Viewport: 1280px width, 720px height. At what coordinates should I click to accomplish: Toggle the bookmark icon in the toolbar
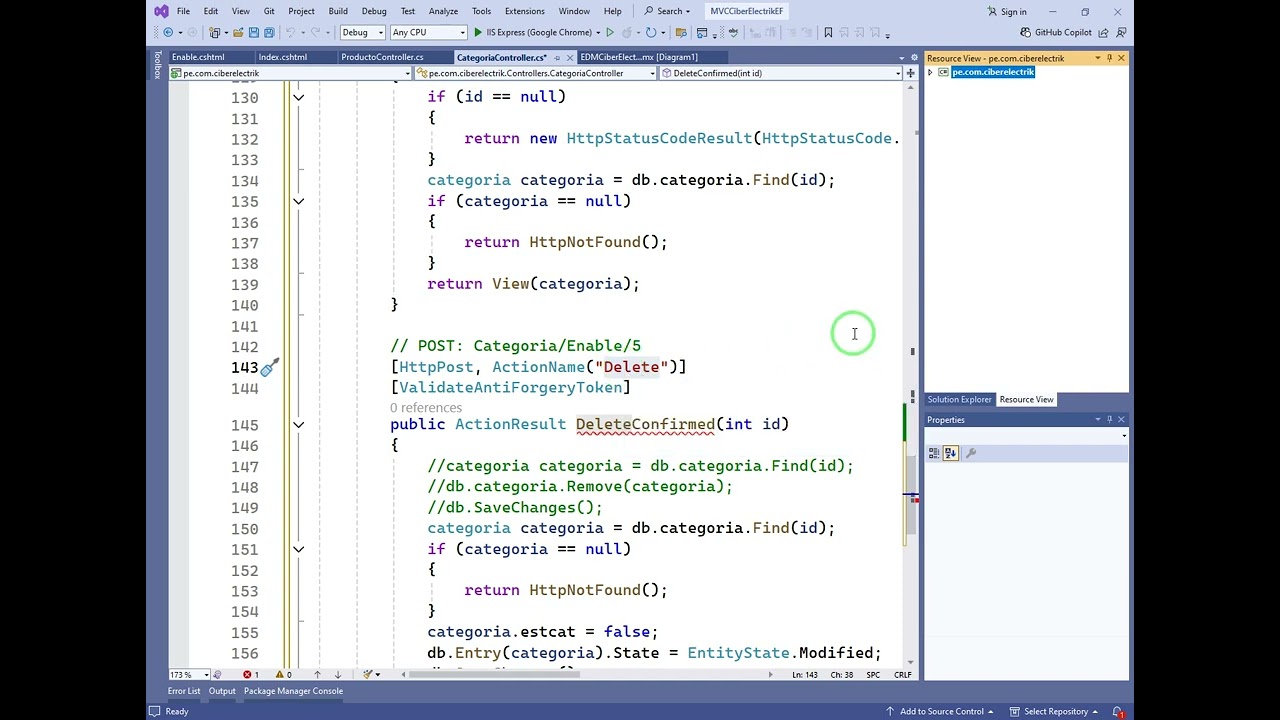pos(828,32)
